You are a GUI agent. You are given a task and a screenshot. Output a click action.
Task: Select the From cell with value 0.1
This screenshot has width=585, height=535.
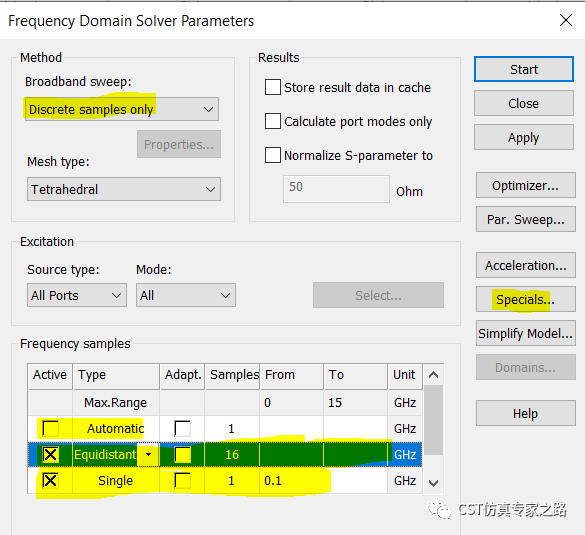pos(292,481)
